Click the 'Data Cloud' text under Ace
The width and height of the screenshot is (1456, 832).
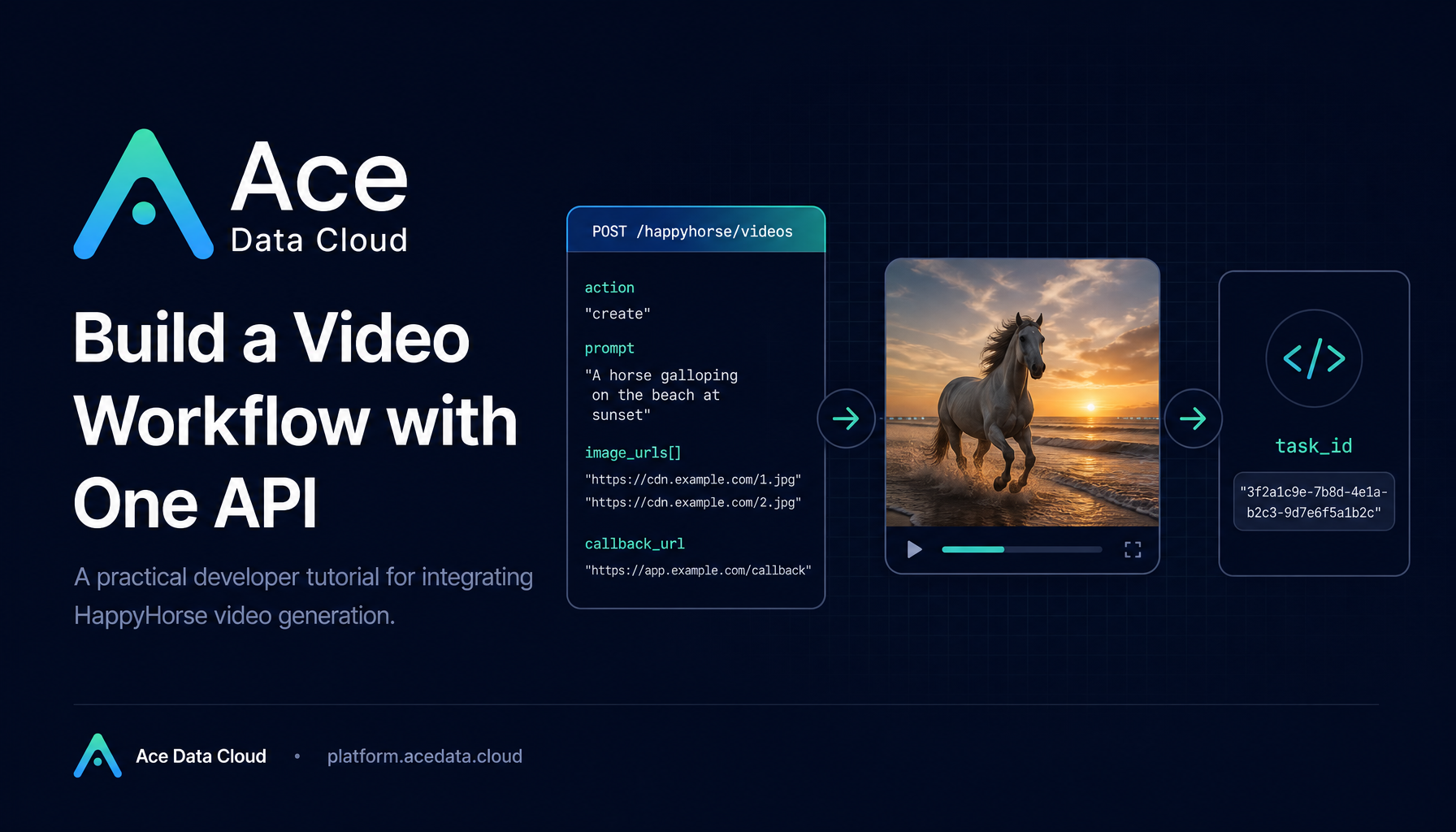[x=318, y=240]
